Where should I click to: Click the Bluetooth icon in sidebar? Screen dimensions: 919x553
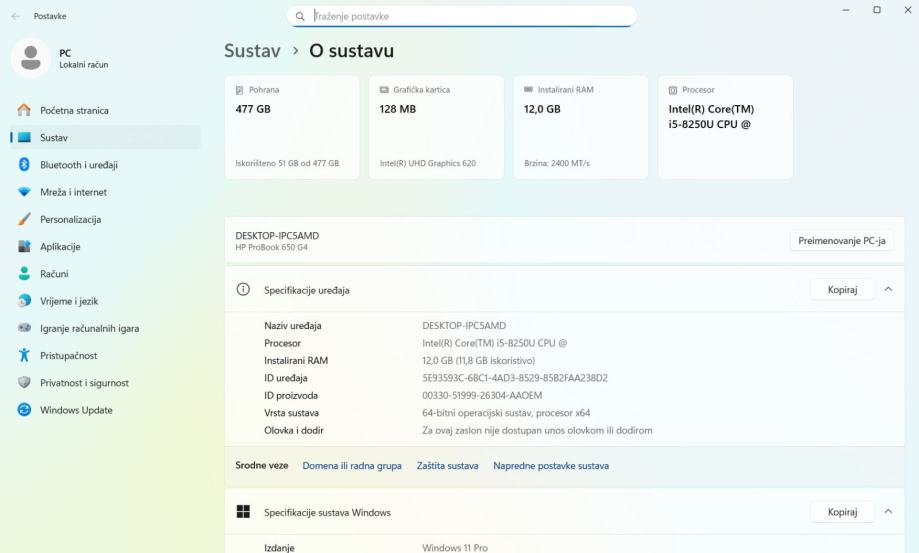click(x=24, y=165)
